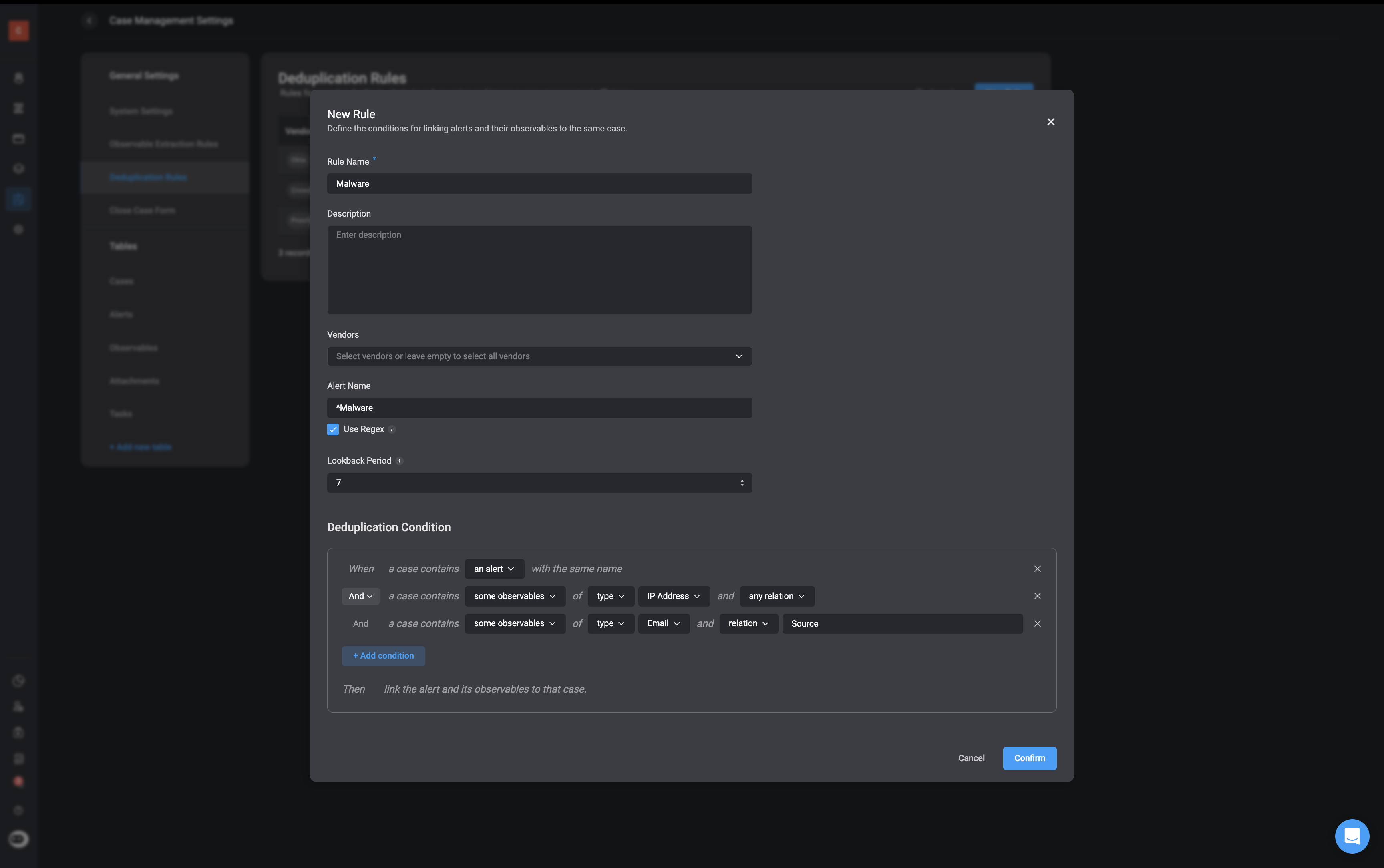Viewport: 1384px width, 868px height.
Task: Click into the Description text area
Action: [x=539, y=270]
